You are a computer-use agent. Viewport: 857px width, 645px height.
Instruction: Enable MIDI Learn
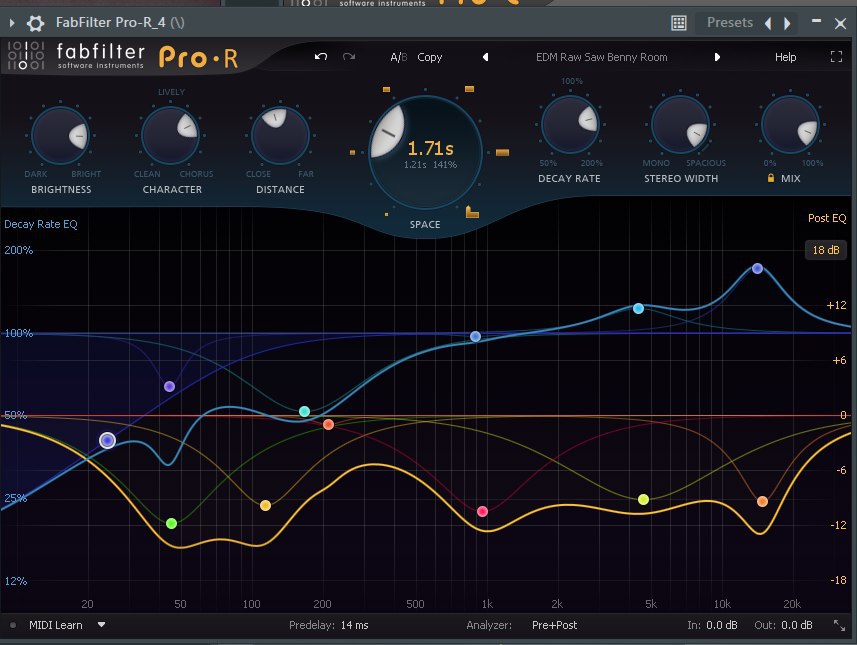coord(55,625)
